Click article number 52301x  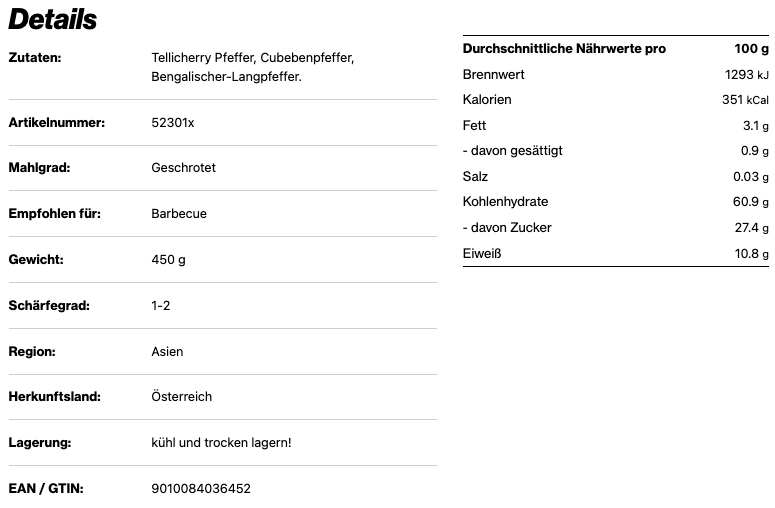coord(173,122)
